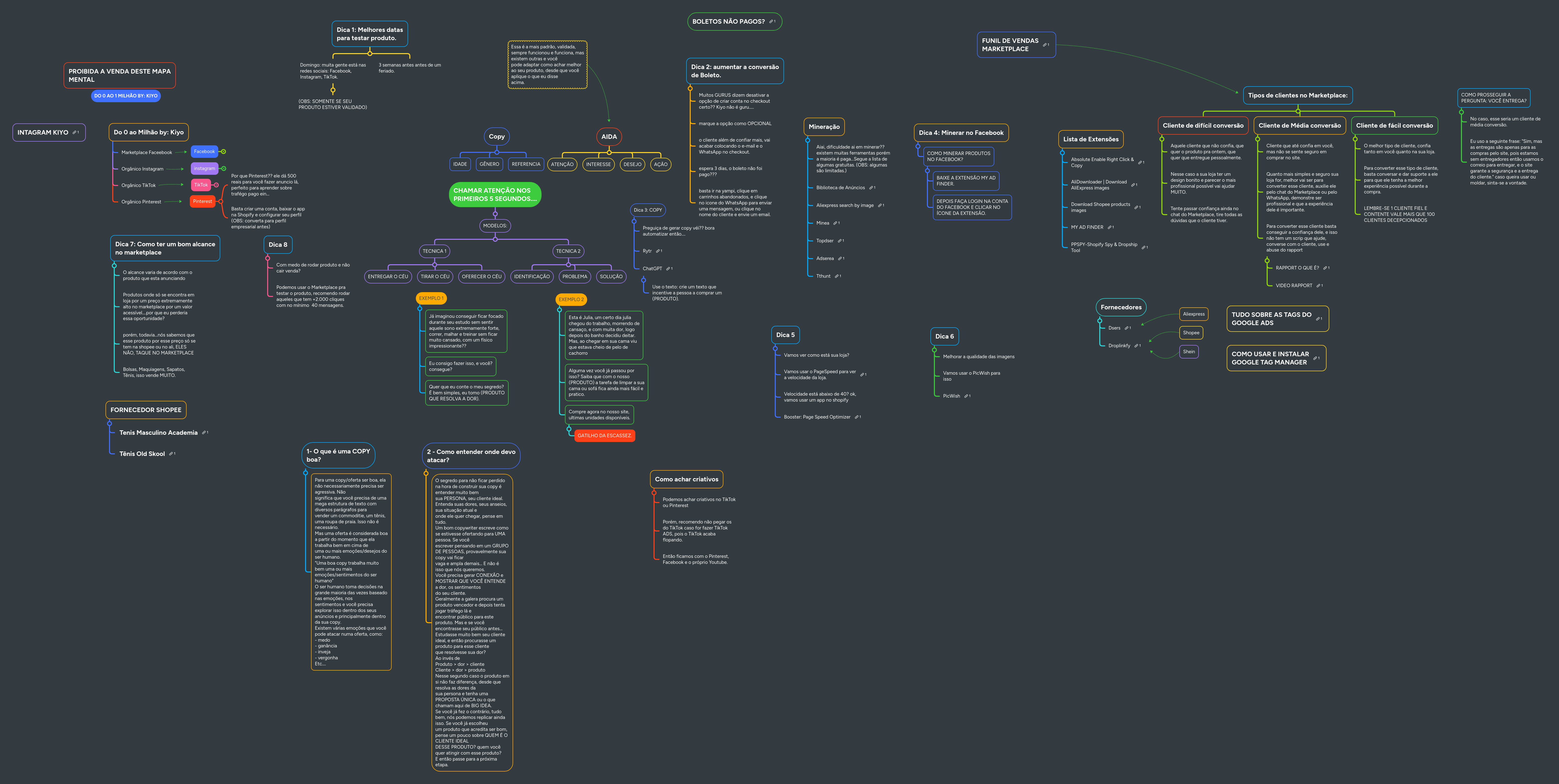Click link icon beside PicWish
Viewport: 1559px width, 784px height.
[966, 396]
